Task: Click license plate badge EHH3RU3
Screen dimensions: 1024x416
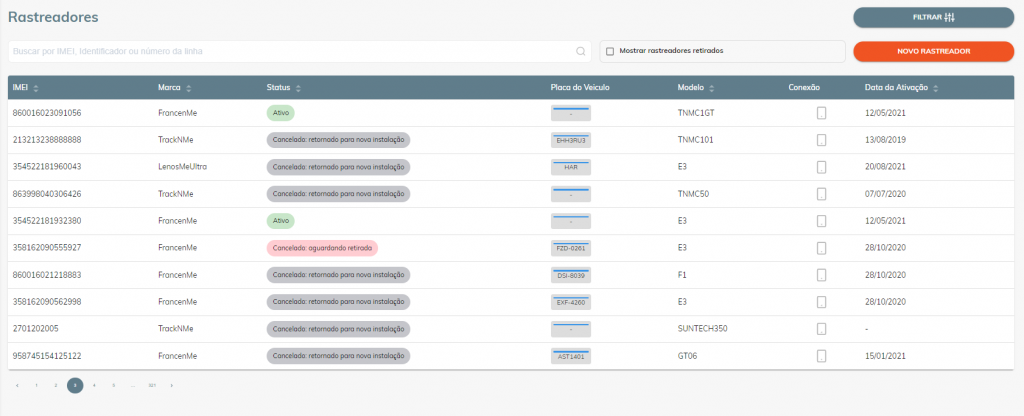Action: (571, 140)
